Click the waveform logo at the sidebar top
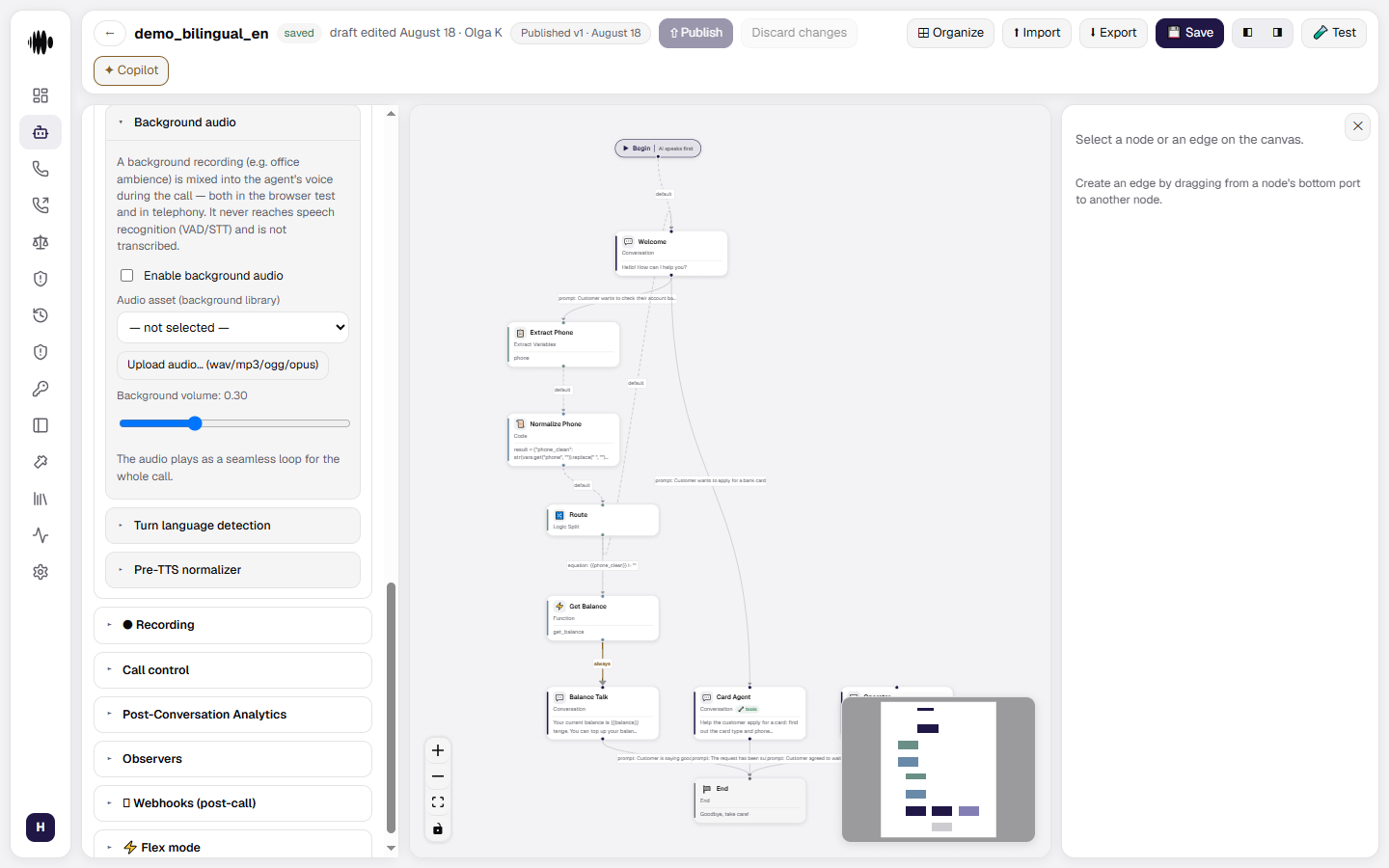Viewport: 1389px width, 868px height. (41, 42)
